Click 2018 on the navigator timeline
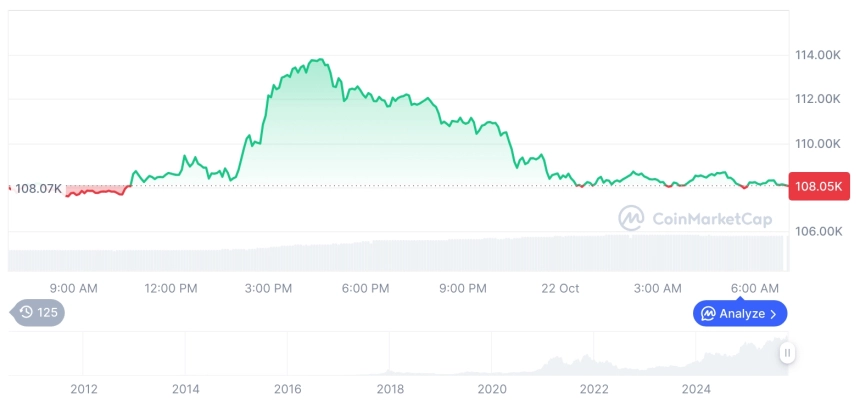Screen dimensions: 860x401 click(390, 388)
